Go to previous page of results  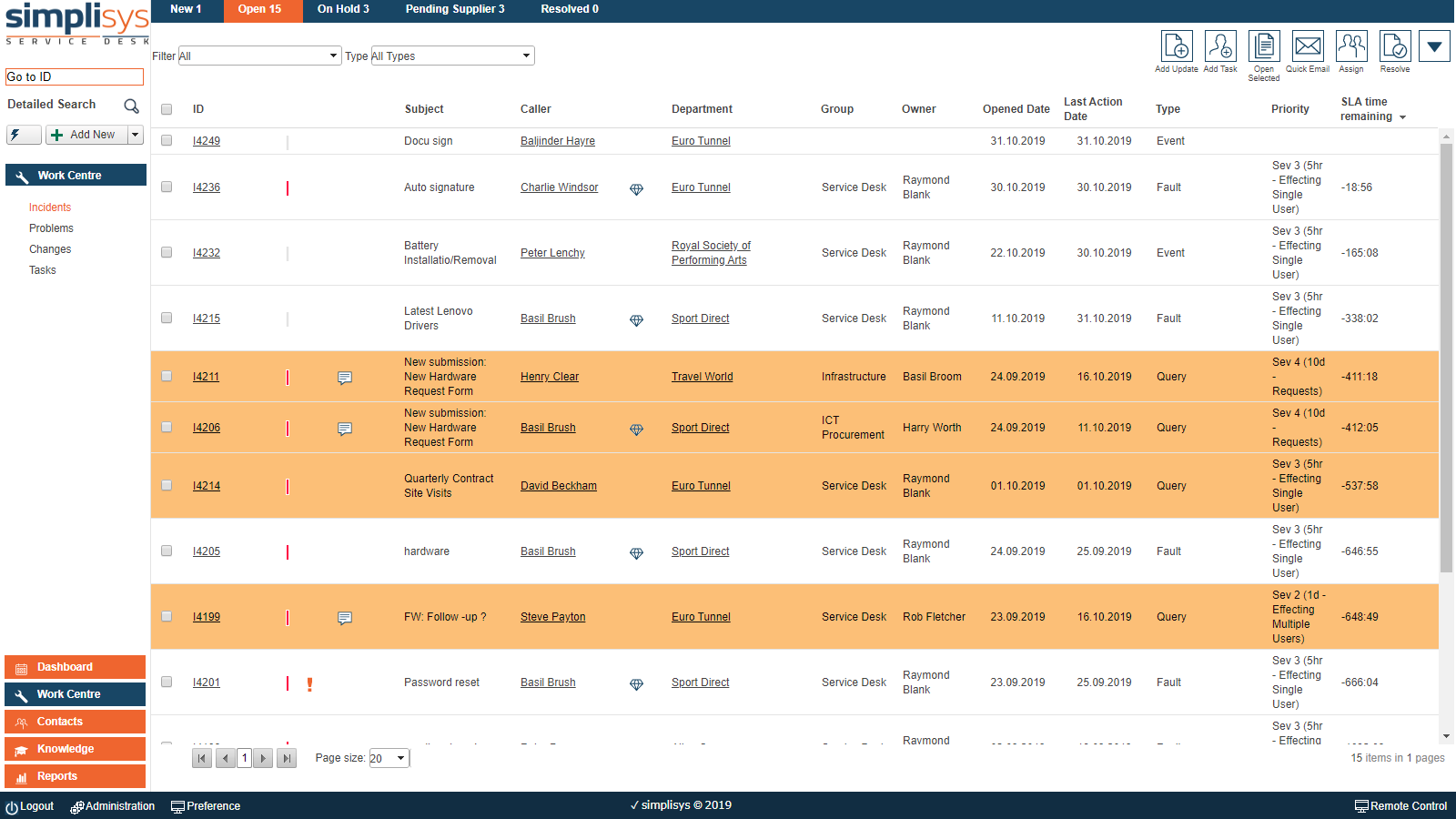pyautogui.click(x=226, y=758)
